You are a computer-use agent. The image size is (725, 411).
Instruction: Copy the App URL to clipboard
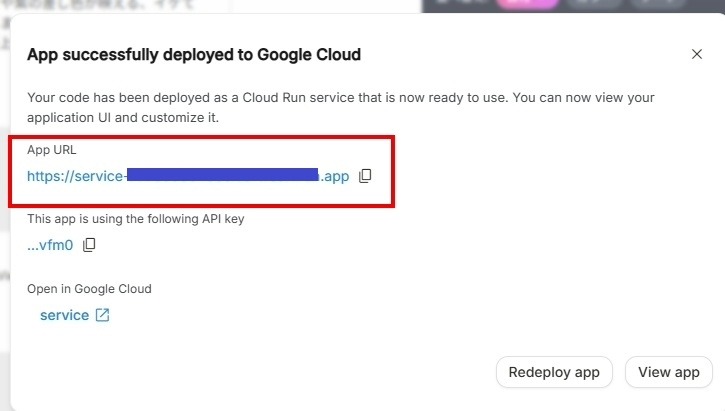(x=365, y=176)
